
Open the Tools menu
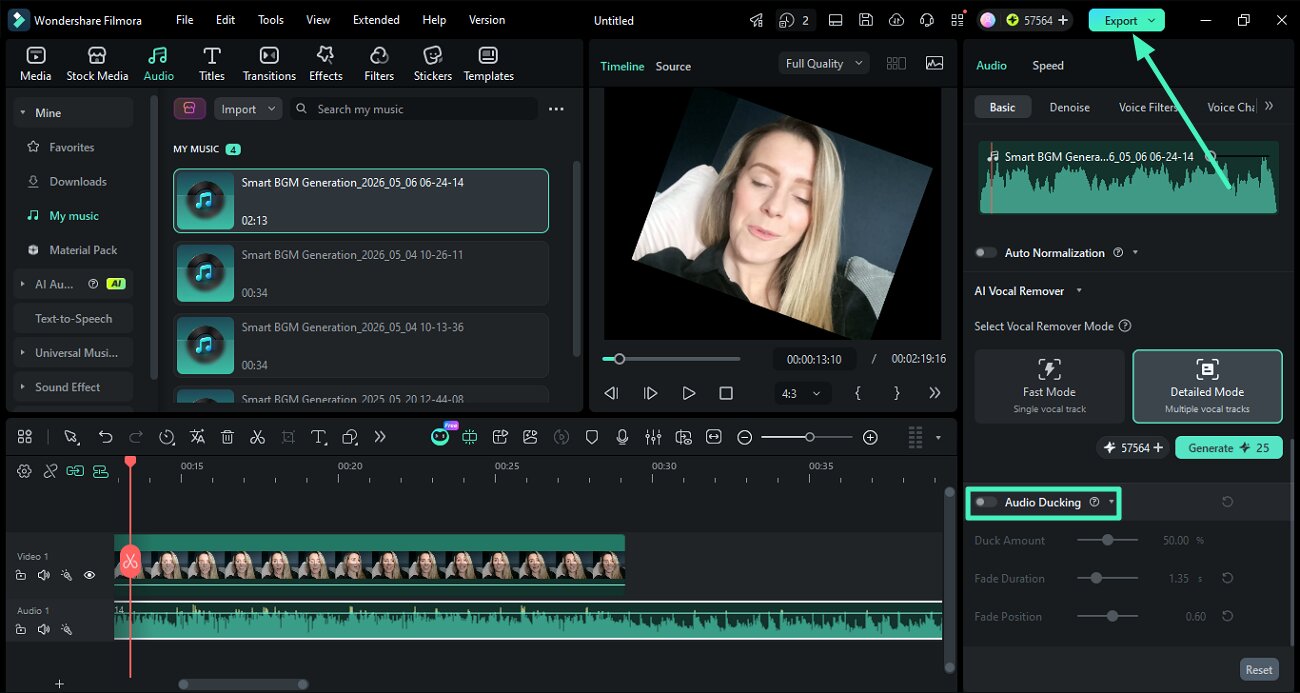tap(271, 20)
